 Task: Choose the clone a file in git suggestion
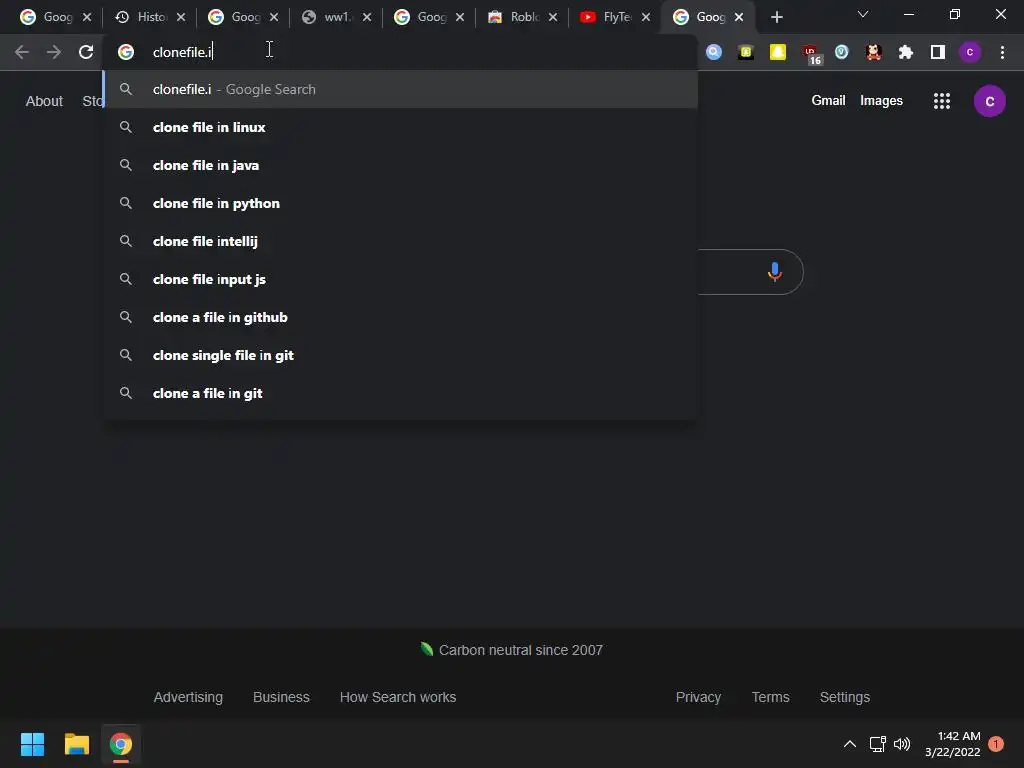[x=400, y=393]
